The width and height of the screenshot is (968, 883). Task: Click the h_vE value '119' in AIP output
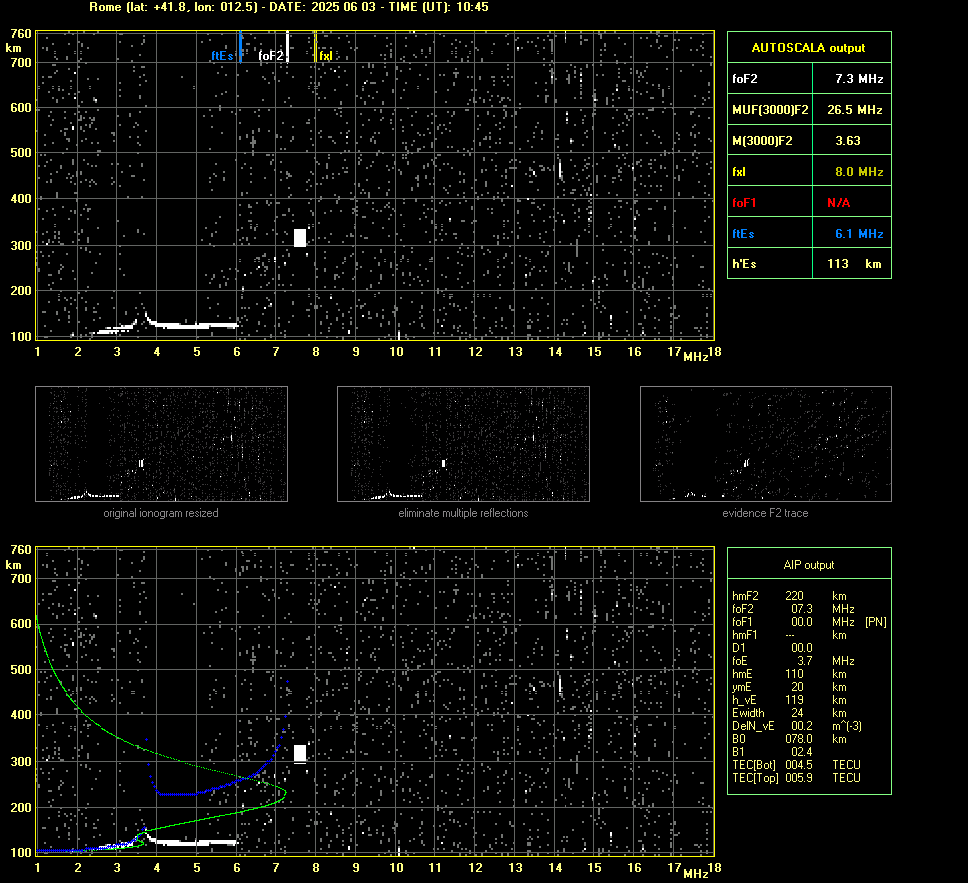[794, 700]
